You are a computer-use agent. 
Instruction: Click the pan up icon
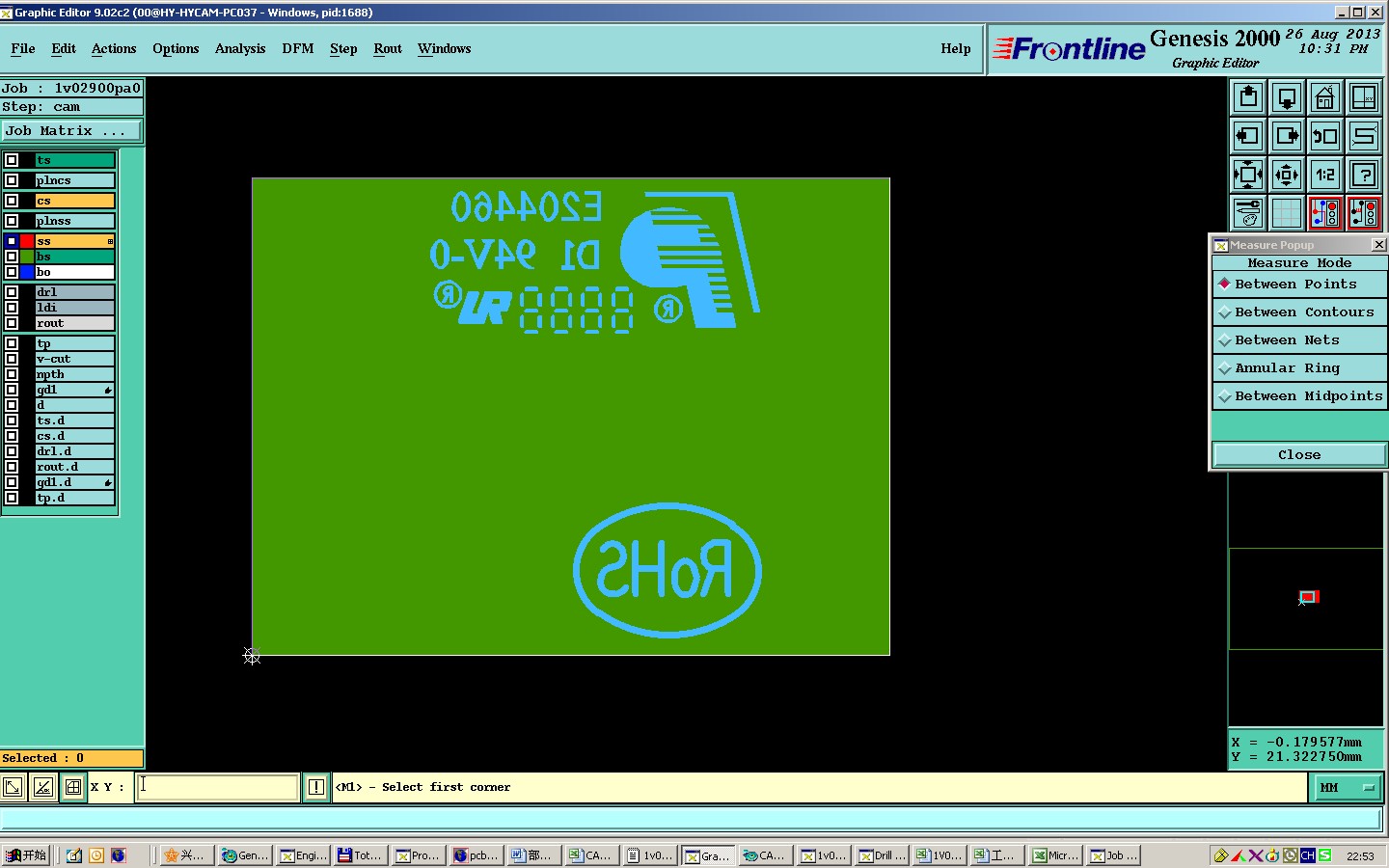coord(1248,97)
